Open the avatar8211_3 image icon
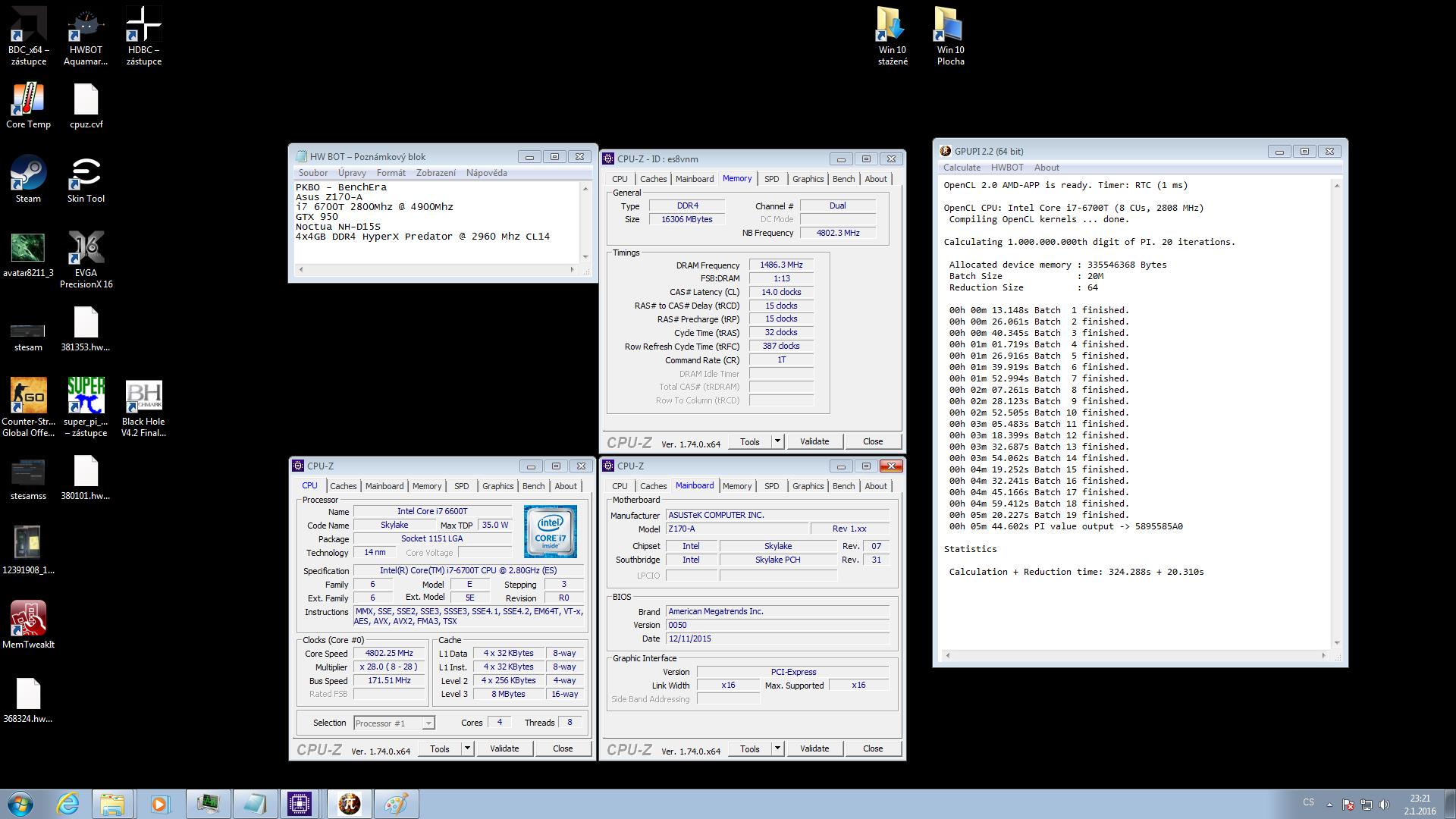The width and height of the screenshot is (1456, 819). tap(28, 255)
